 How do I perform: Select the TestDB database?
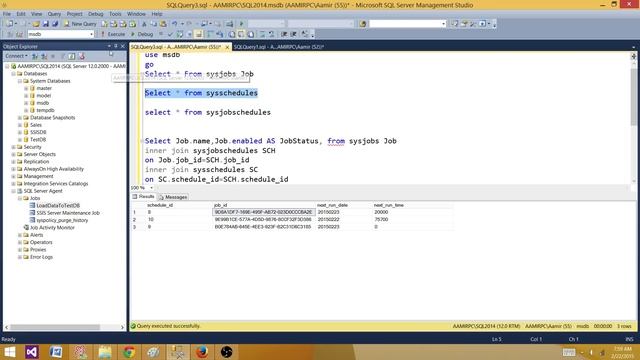(x=38, y=140)
